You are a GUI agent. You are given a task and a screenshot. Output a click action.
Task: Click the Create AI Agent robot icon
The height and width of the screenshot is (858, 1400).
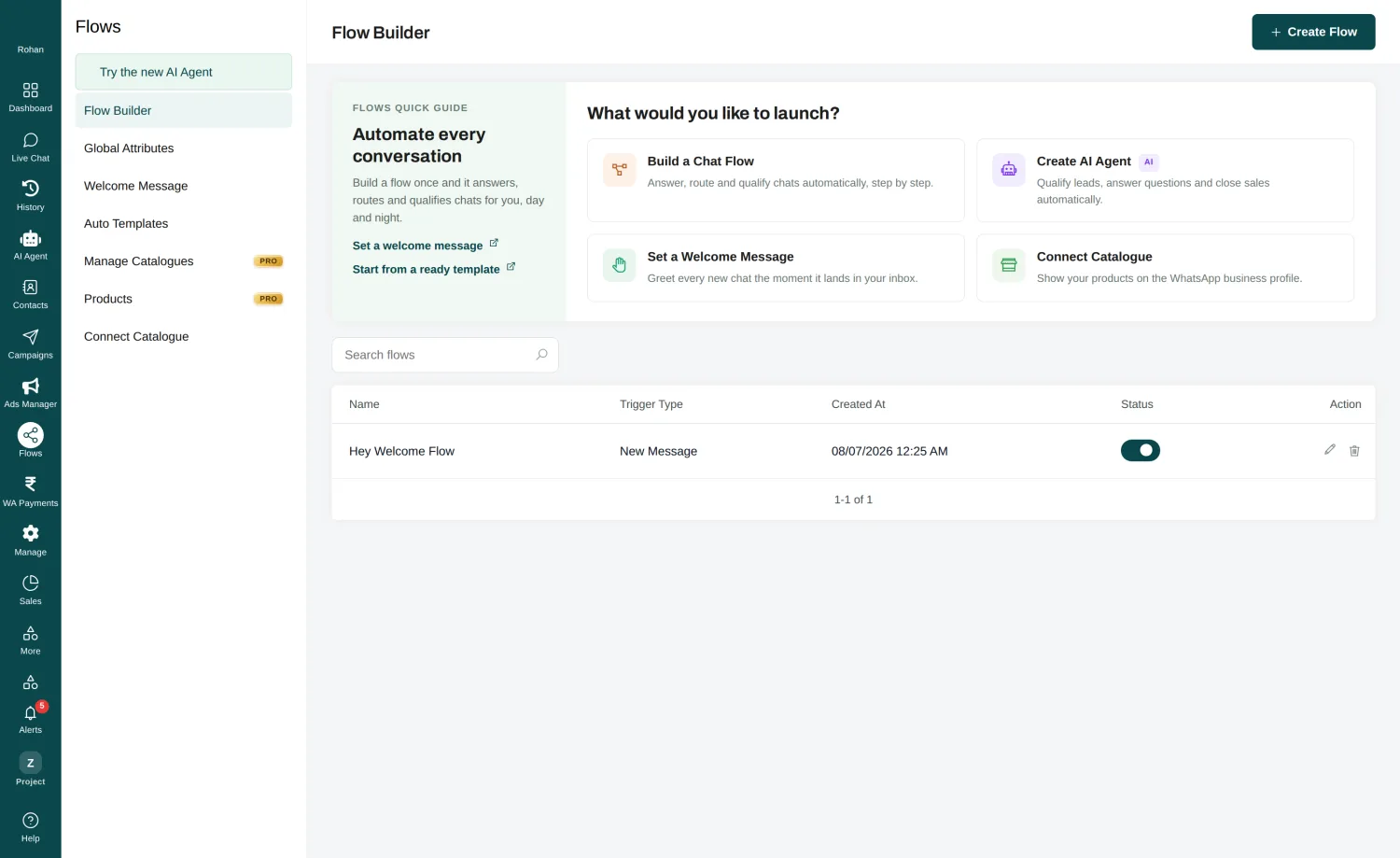pyautogui.click(x=1008, y=170)
